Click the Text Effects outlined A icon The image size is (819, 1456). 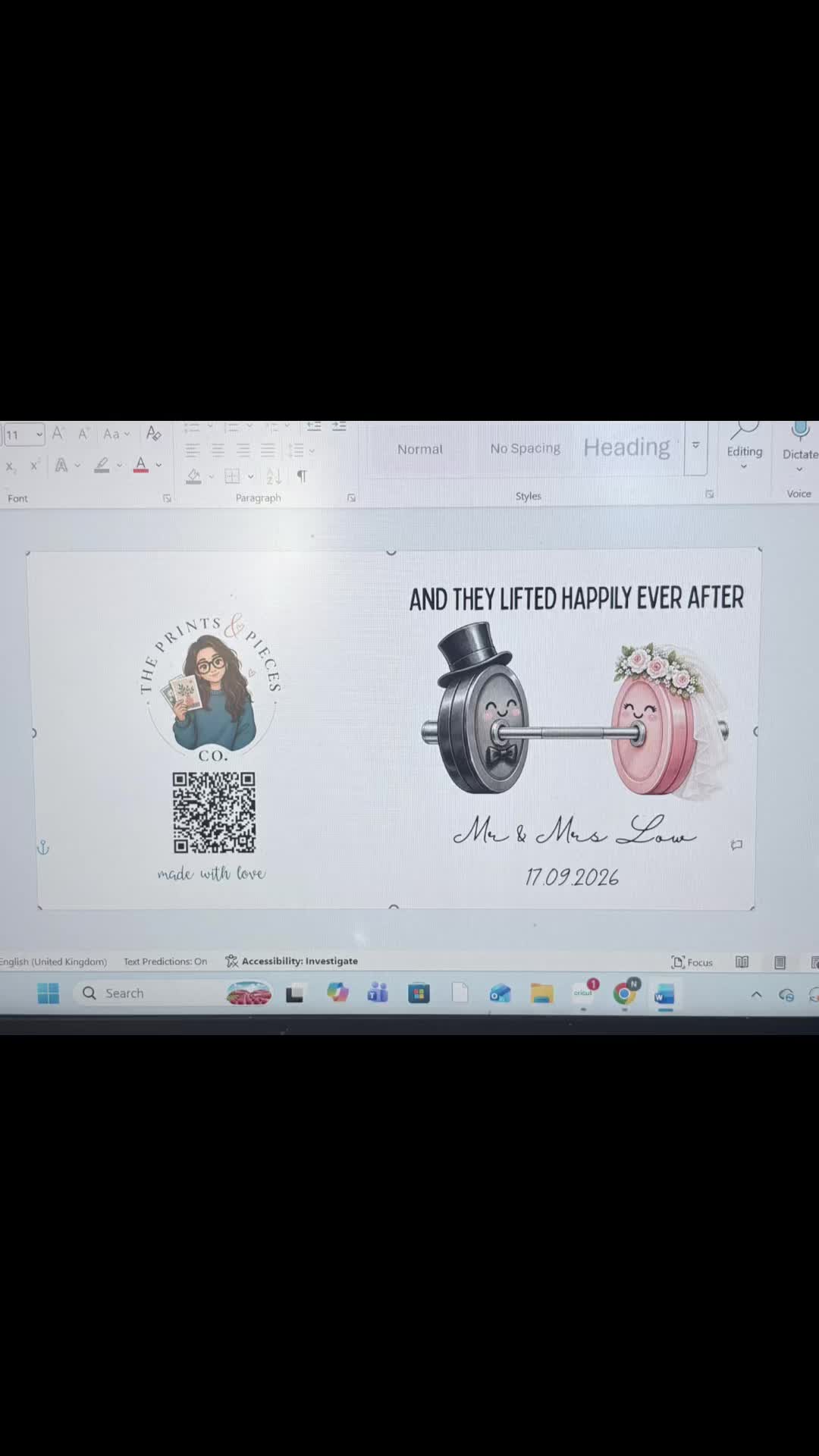point(61,465)
